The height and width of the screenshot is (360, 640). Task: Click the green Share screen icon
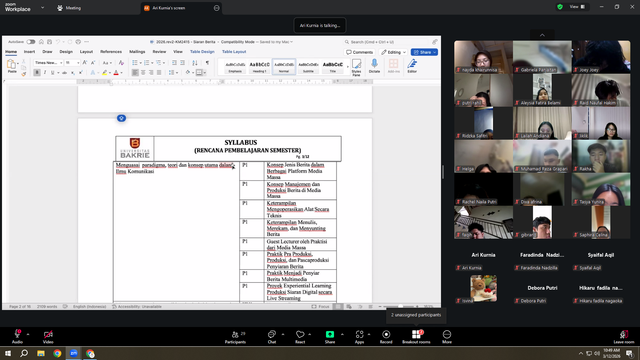[x=330, y=334]
